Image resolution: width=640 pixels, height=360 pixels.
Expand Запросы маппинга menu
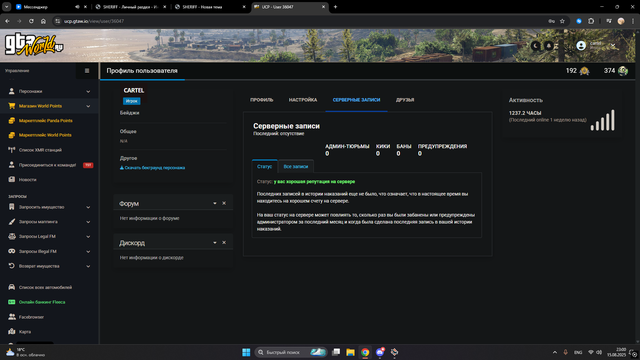49,222
